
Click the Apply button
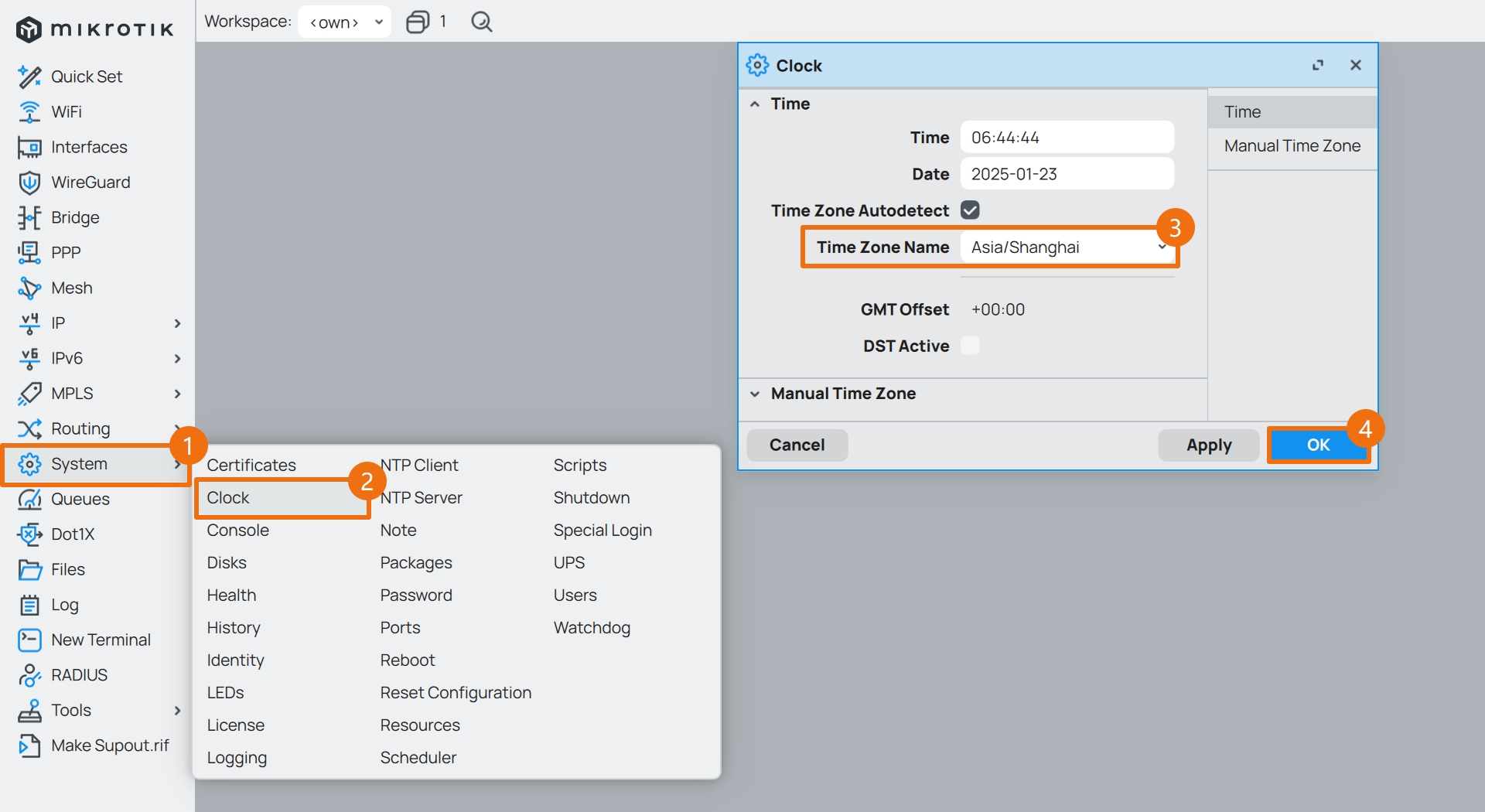[1209, 445]
